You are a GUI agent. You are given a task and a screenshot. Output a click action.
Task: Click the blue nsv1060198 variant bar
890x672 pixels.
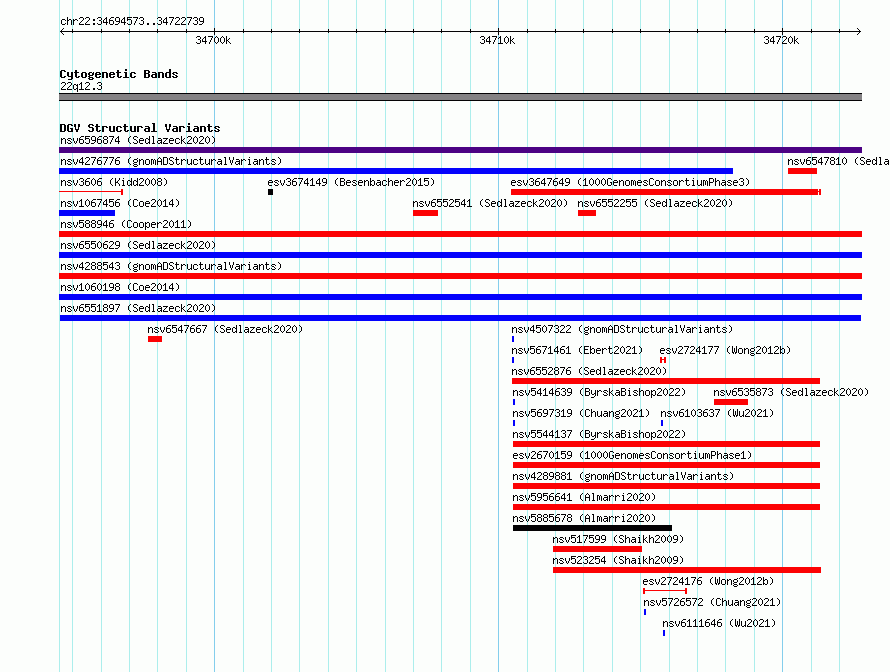460,297
